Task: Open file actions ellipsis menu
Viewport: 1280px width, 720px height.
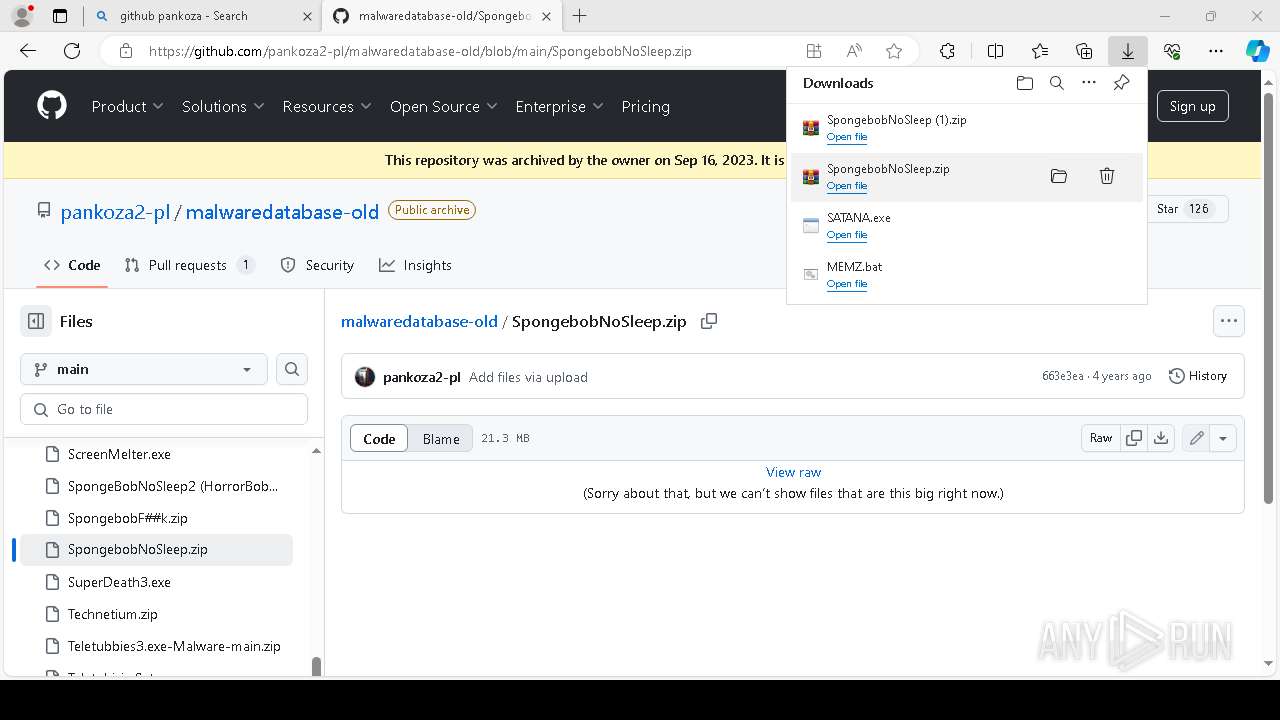Action: pos(1229,321)
